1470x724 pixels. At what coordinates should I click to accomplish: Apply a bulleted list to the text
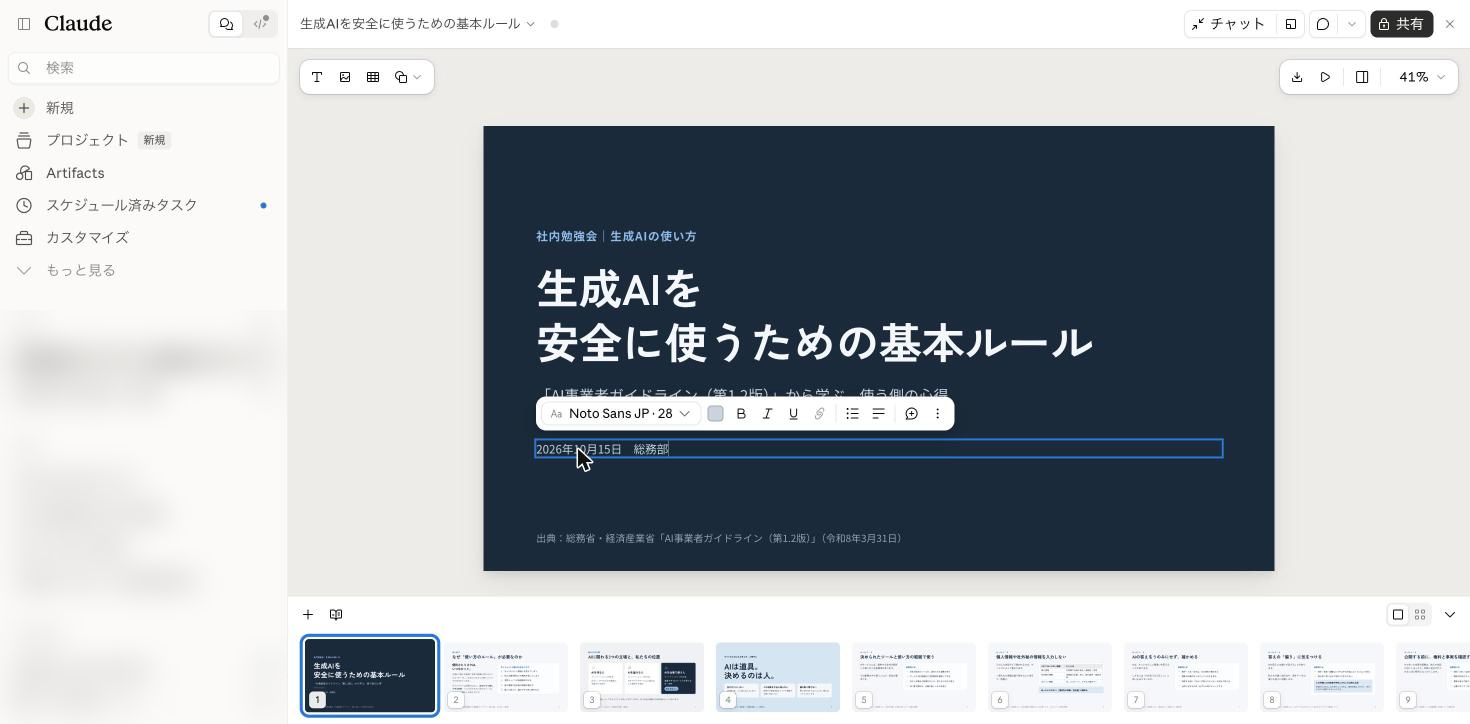coord(852,414)
